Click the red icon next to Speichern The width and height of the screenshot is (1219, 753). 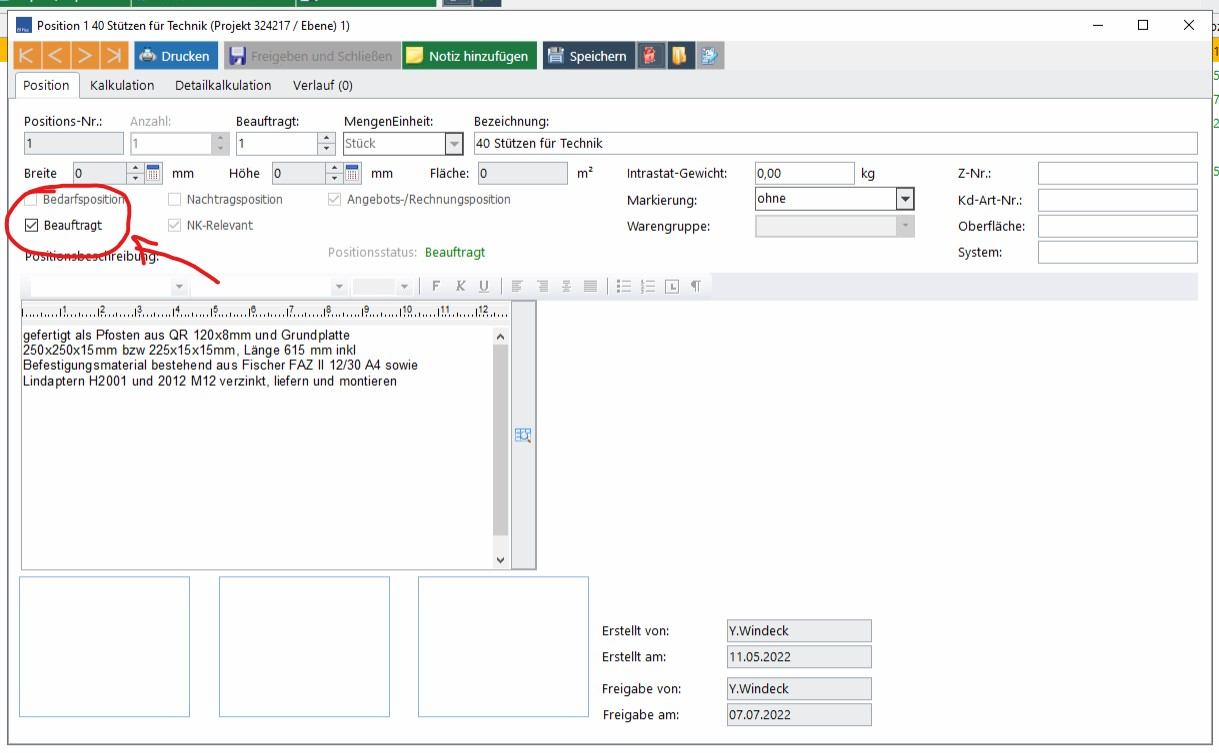click(652, 56)
